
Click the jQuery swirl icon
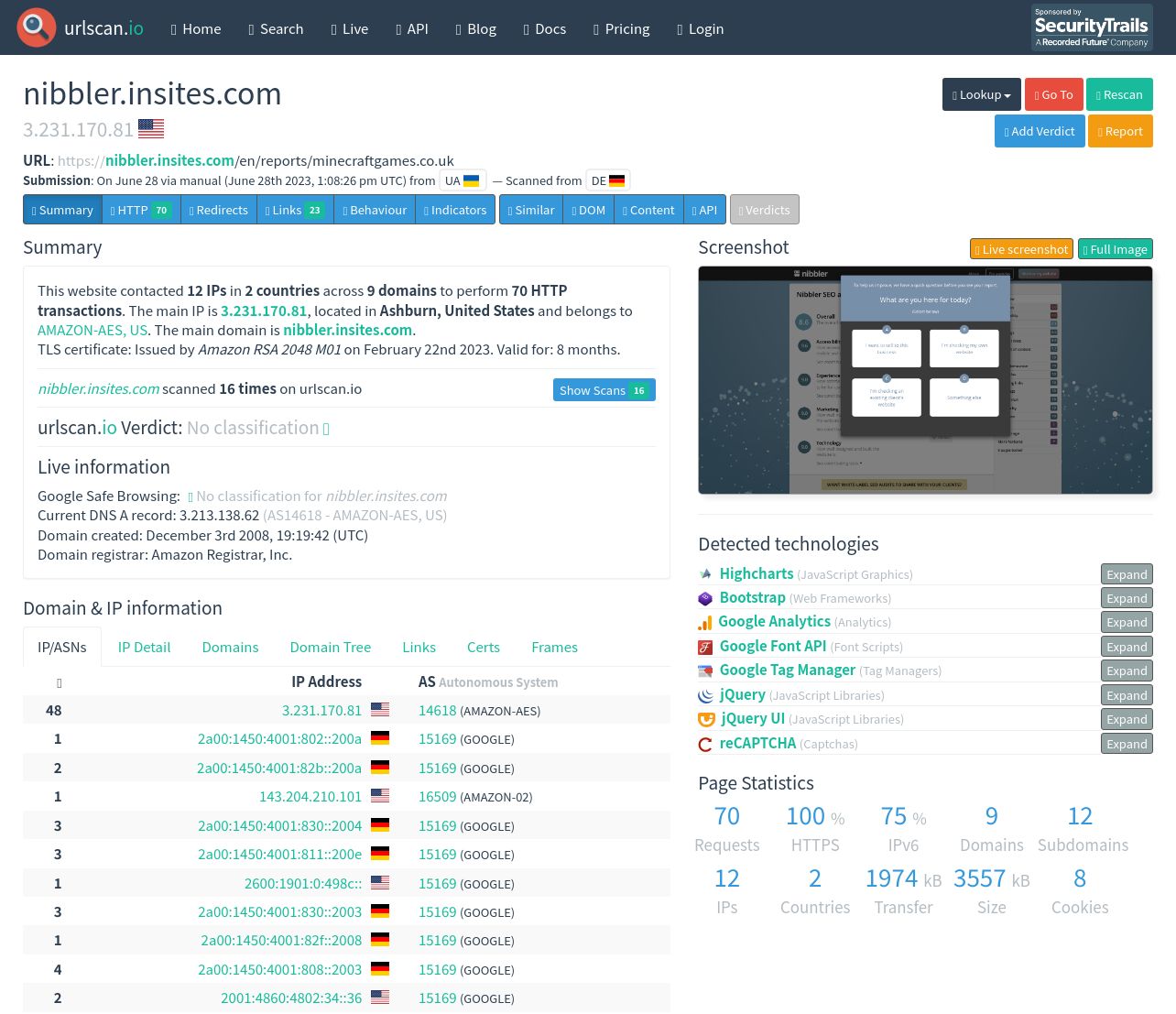pos(705,695)
